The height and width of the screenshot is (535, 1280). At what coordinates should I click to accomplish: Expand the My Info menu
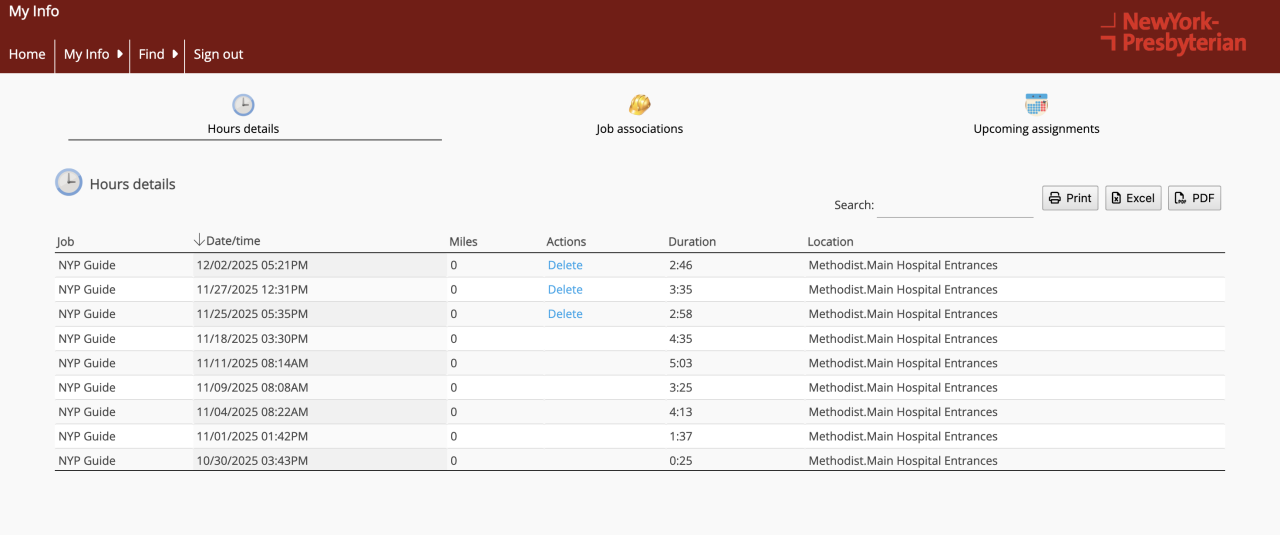pos(93,54)
